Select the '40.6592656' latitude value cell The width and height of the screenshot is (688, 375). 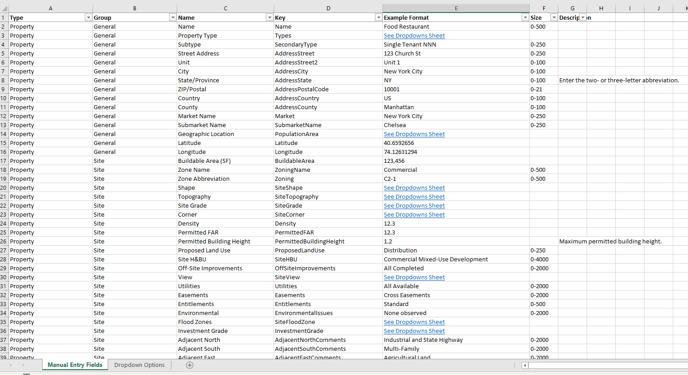point(456,143)
